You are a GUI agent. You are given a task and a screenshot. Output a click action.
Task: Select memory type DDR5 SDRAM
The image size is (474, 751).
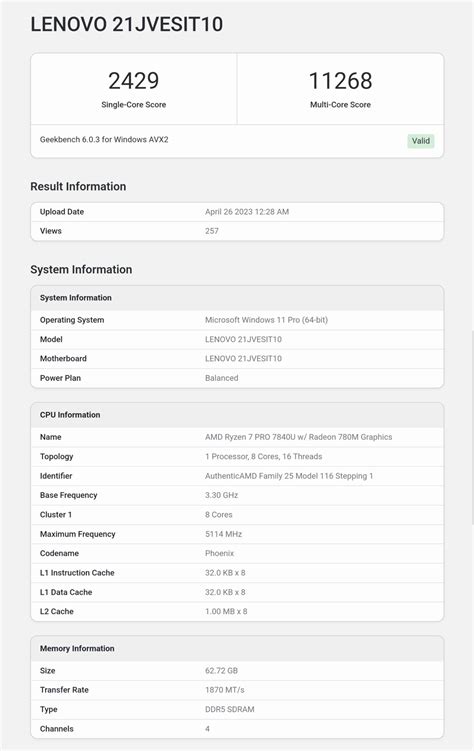pos(229,709)
